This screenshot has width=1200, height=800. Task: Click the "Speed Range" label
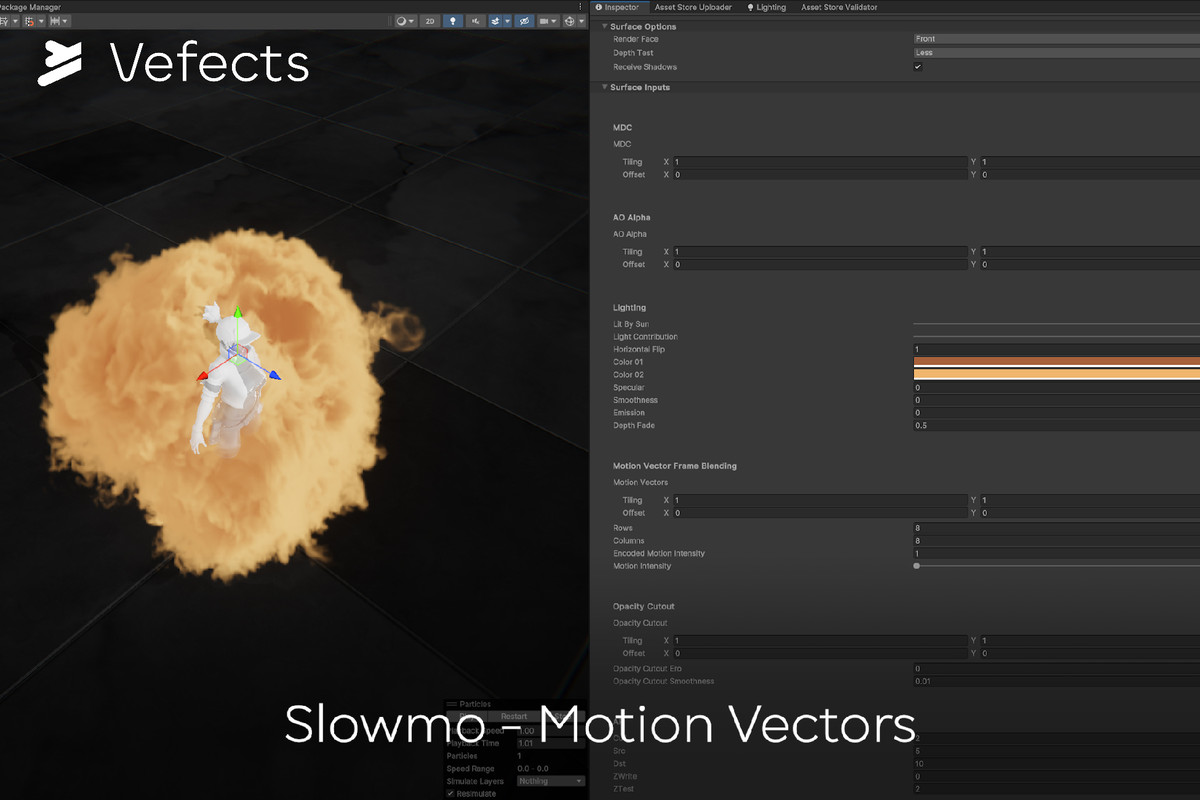tap(470, 768)
